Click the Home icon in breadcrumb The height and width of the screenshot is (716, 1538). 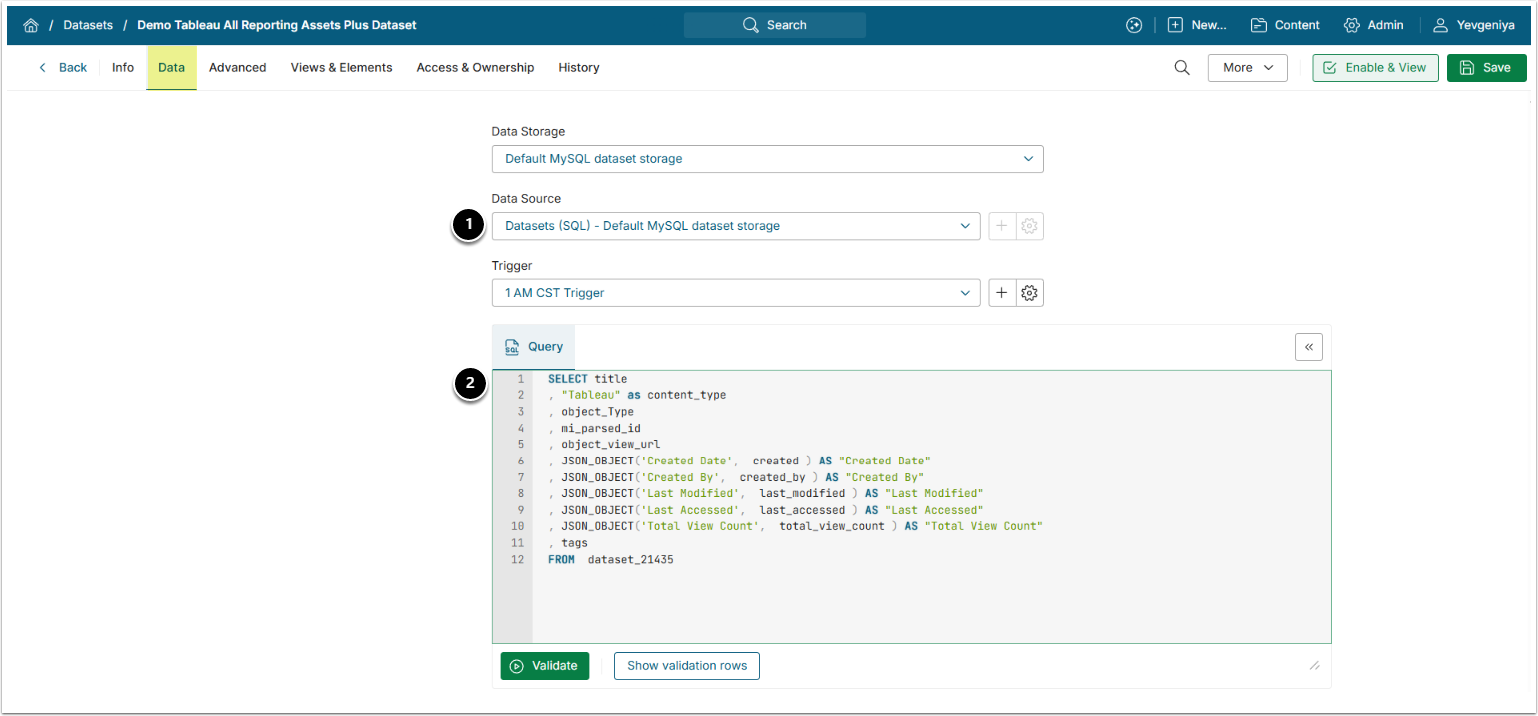pyautogui.click(x=31, y=25)
